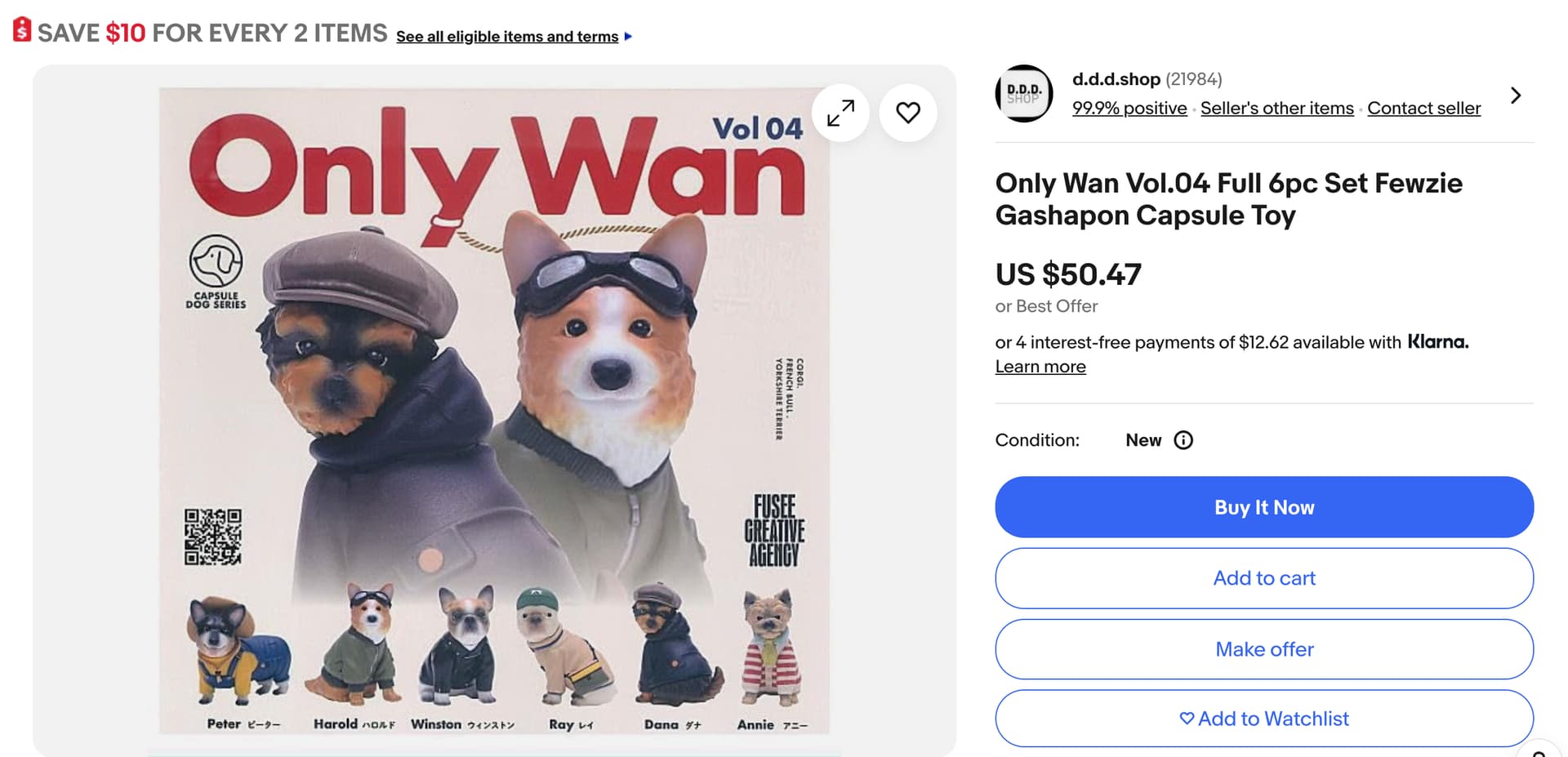1568x757 pixels.
Task: Open Klarna Learn more link
Action: [1040, 367]
